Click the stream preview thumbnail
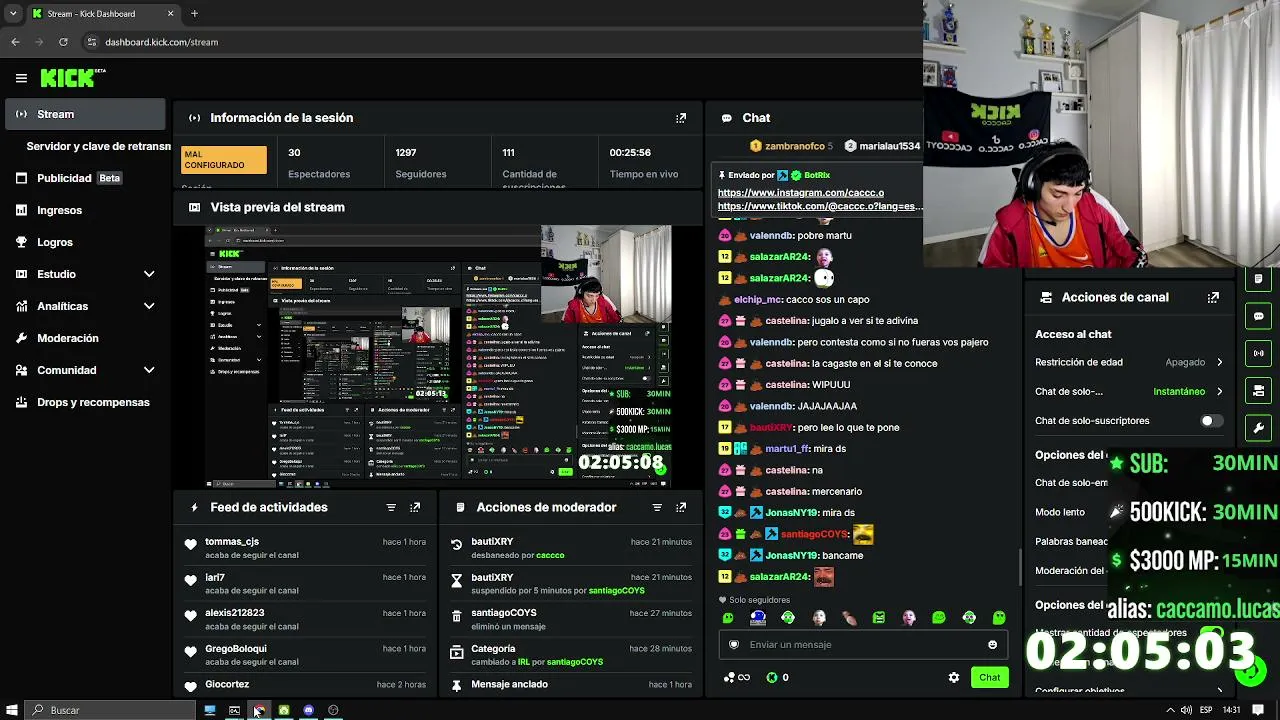Viewport: 1280px width, 720px height. pos(439,355)
